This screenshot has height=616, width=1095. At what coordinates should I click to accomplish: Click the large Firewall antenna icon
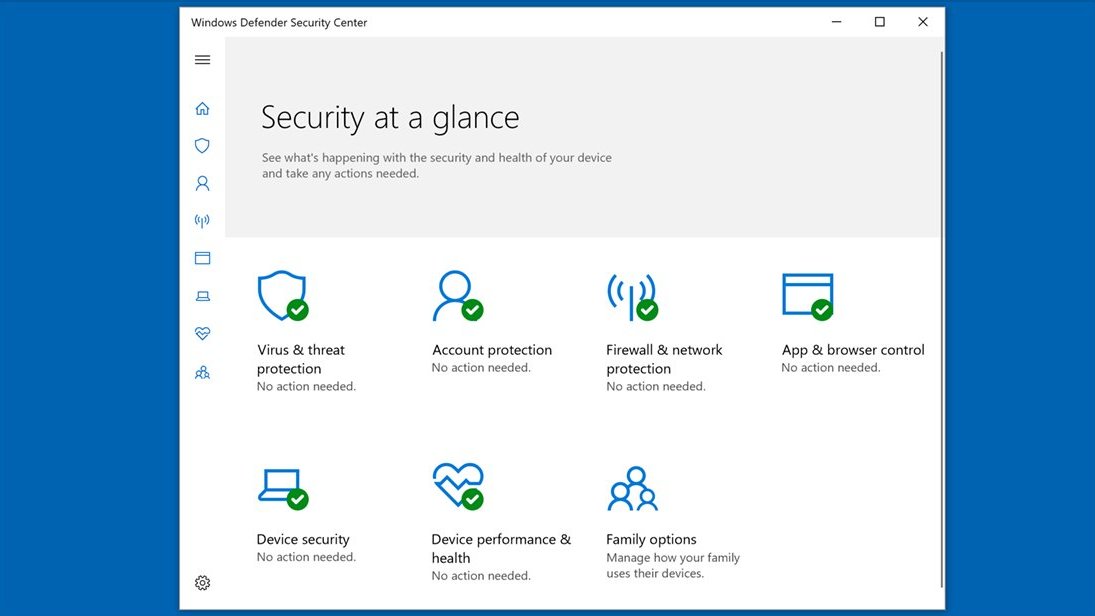point(633,297)
